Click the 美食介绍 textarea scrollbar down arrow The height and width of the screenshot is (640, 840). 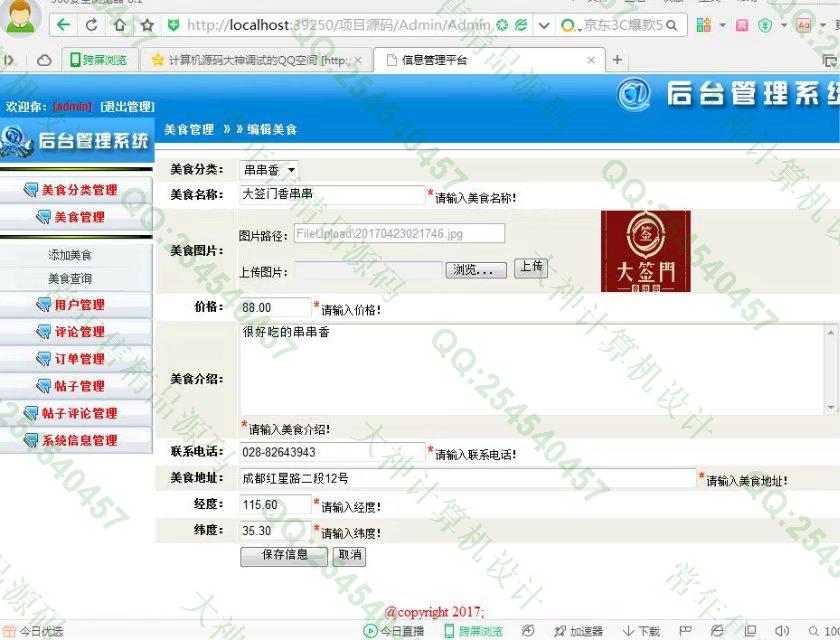829,407
